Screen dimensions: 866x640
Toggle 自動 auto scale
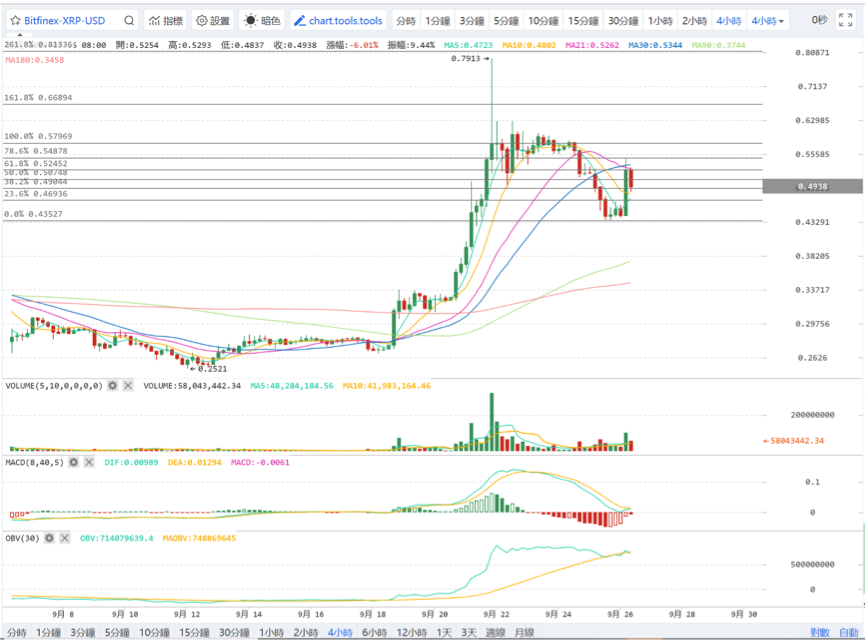click(848, 632)
